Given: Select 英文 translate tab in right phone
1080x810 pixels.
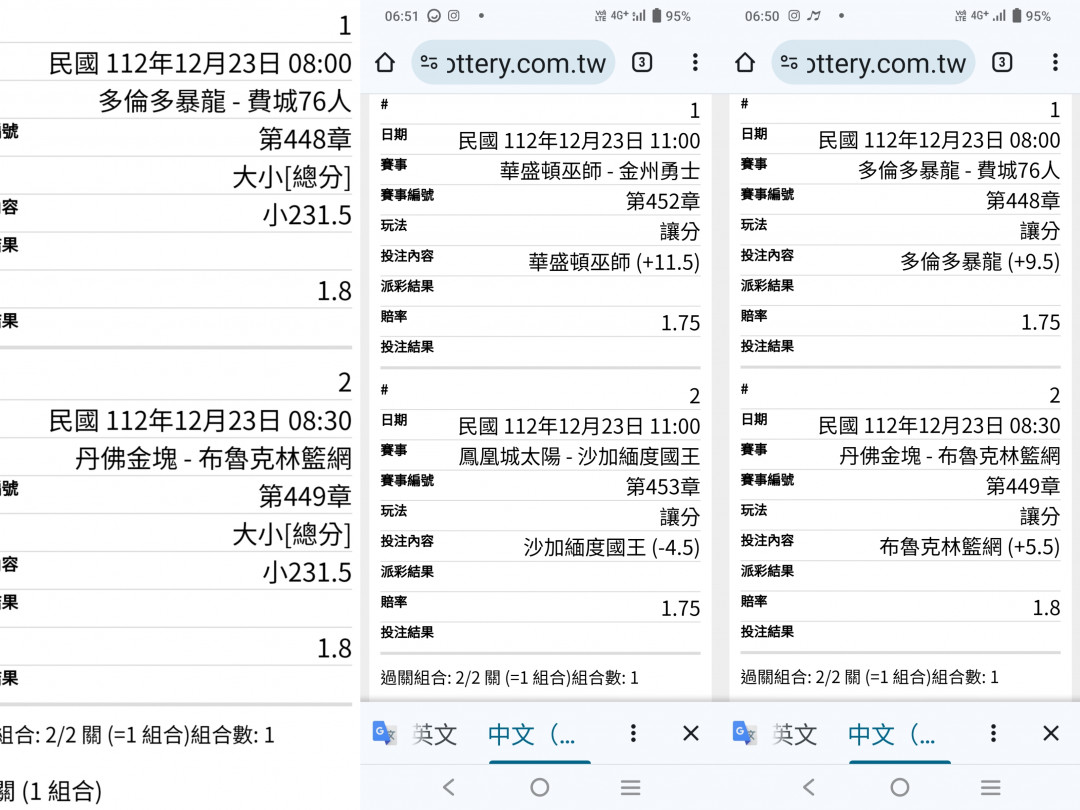Looking at the screenshot, I should (795, 734).
